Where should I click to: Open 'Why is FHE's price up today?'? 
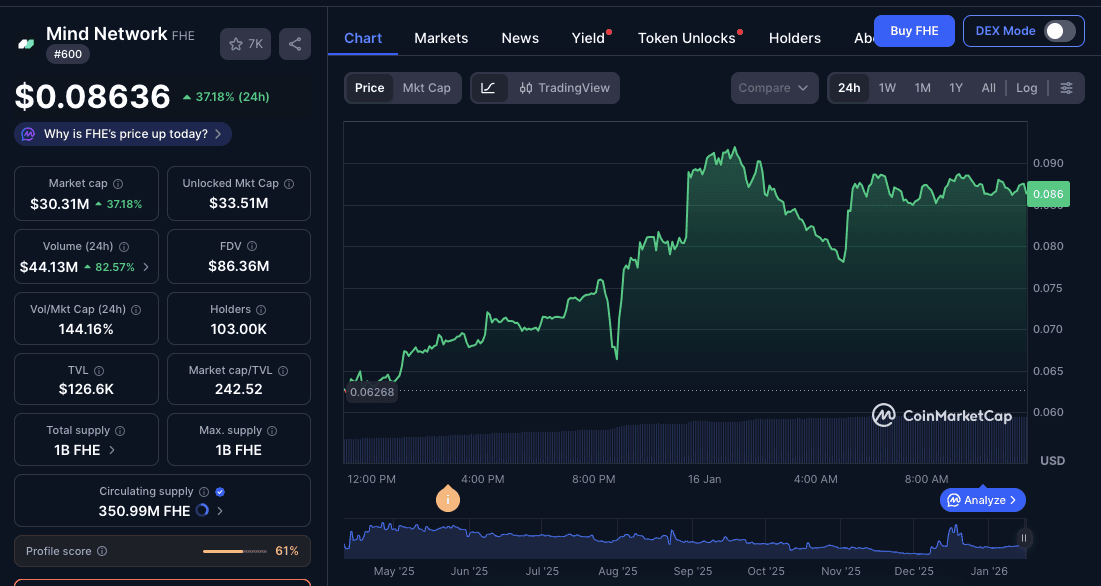pos(123,134)
